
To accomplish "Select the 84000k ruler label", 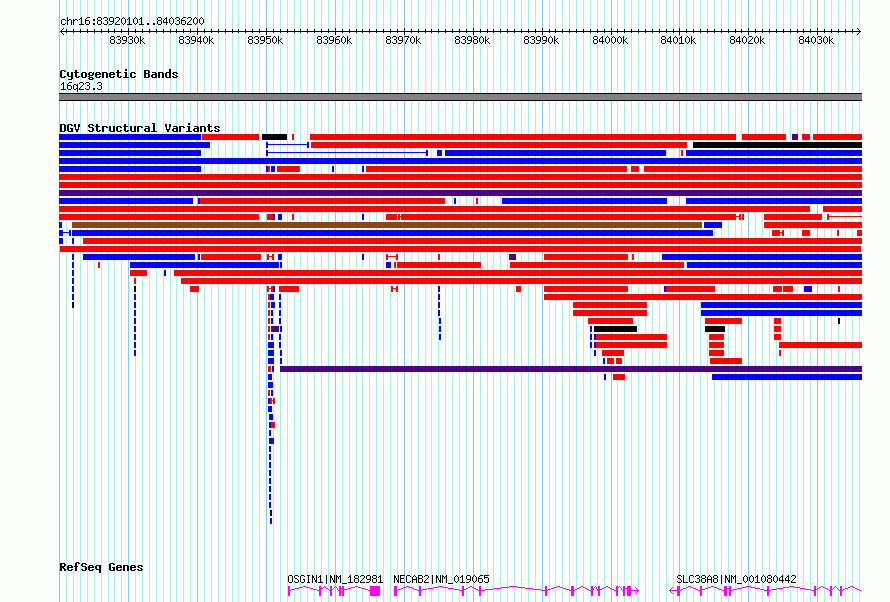I will [610, 40].
